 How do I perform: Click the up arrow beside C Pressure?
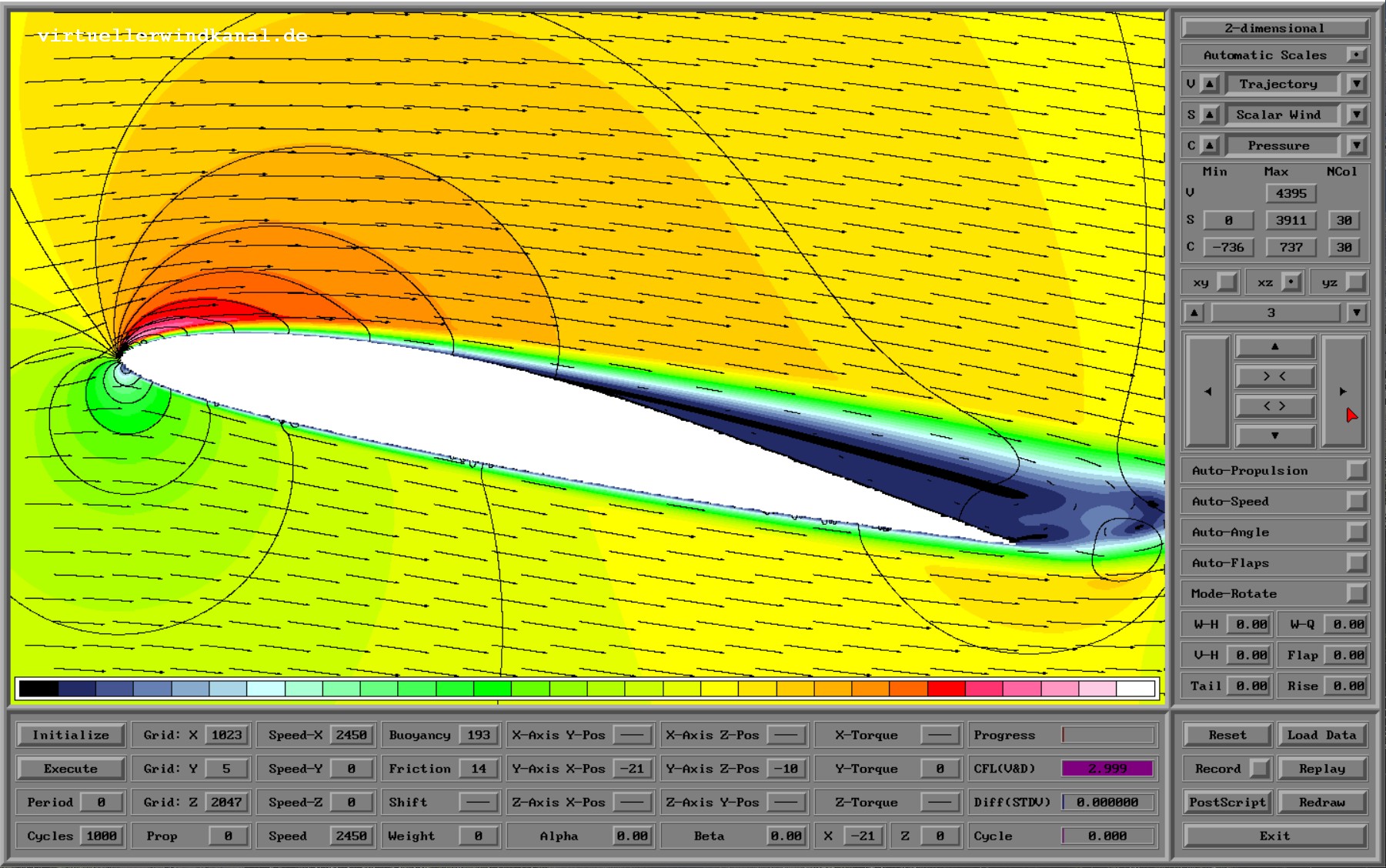[1211, 145]
